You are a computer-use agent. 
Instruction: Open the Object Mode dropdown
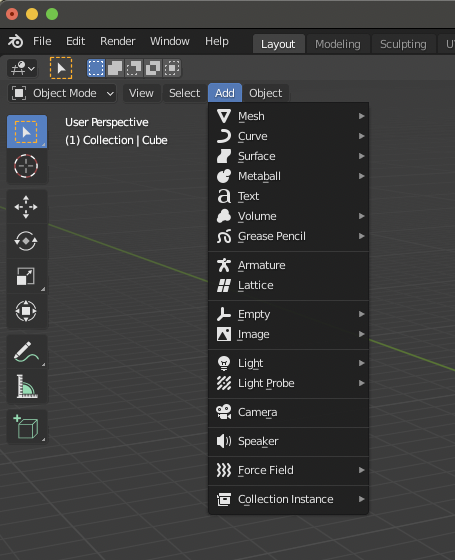click(62, 93)
